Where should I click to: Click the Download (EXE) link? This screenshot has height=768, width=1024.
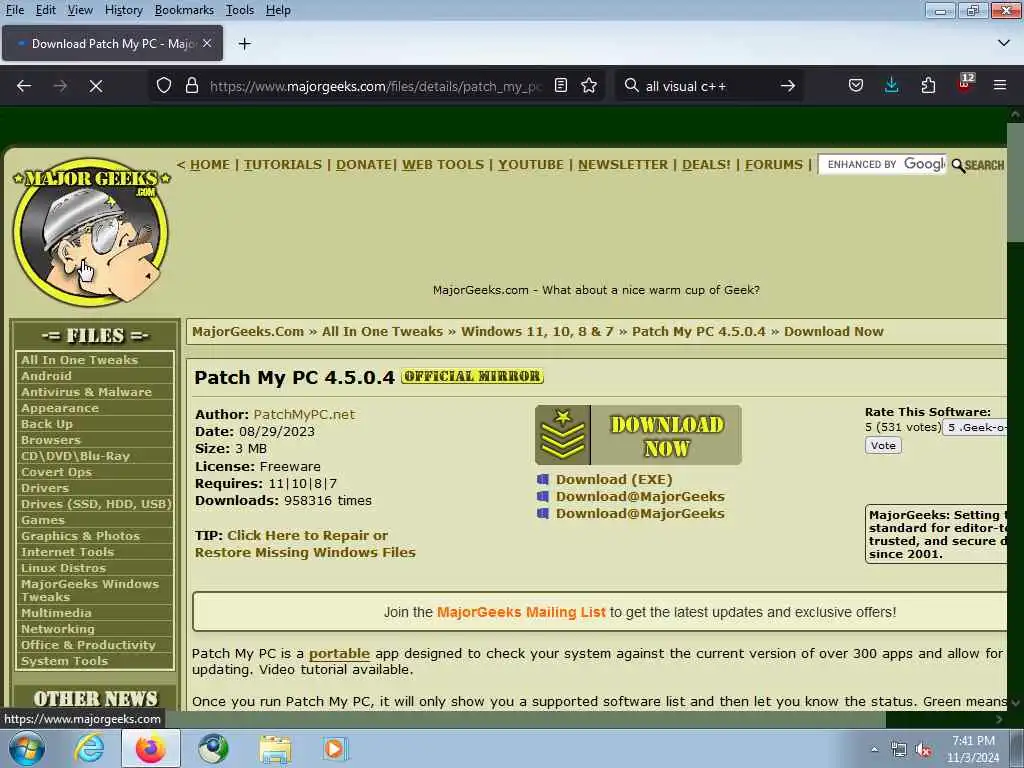pyautogui.click(x=614, y=479)
